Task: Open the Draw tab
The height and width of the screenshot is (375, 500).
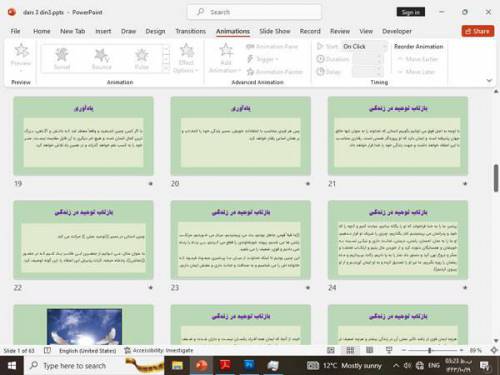Action: coord(128,31)
